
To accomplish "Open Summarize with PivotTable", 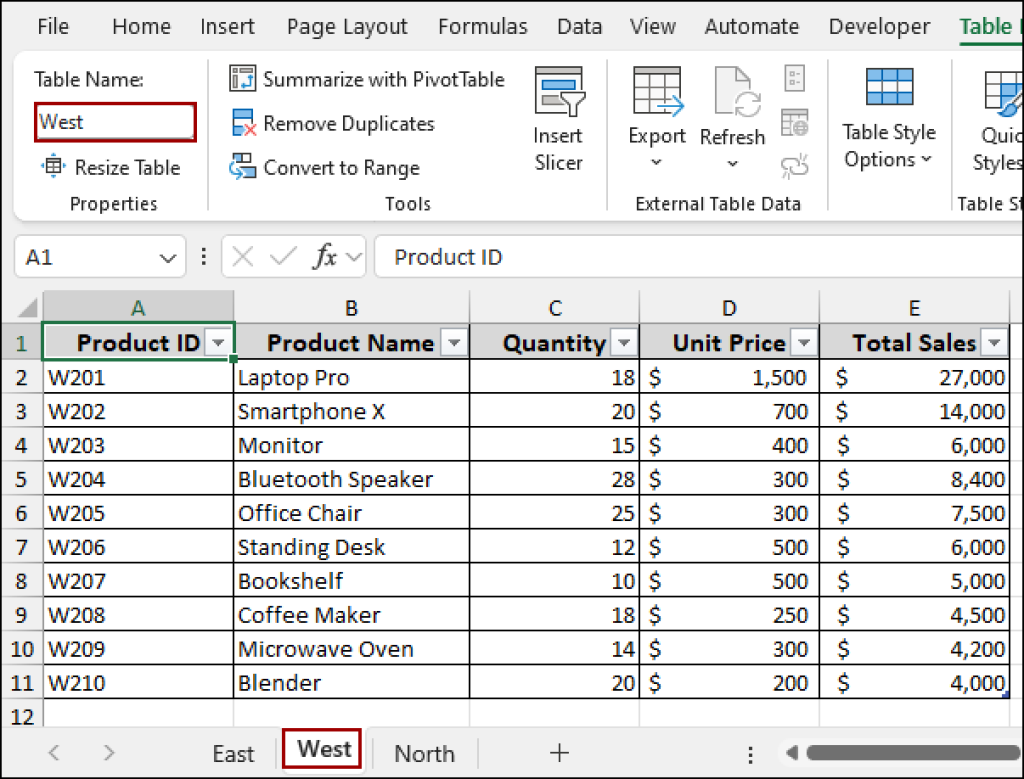I will 371,79.
